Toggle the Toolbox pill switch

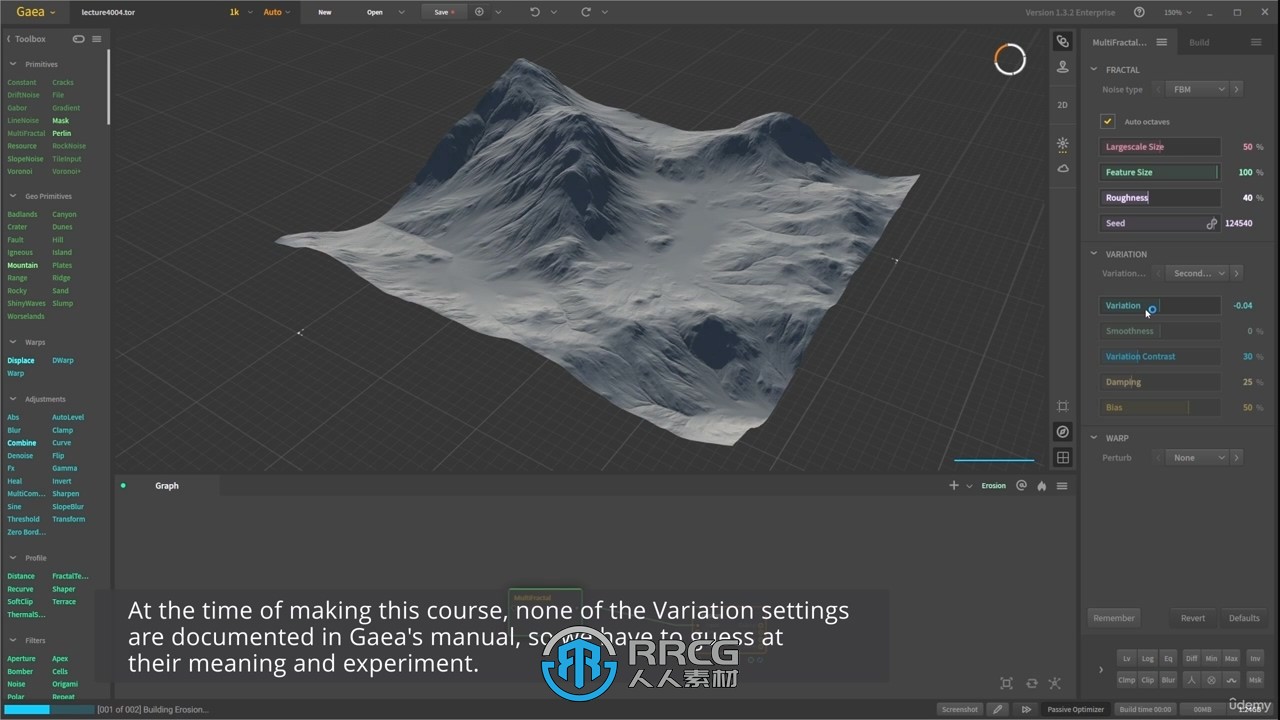pos(79,39)
